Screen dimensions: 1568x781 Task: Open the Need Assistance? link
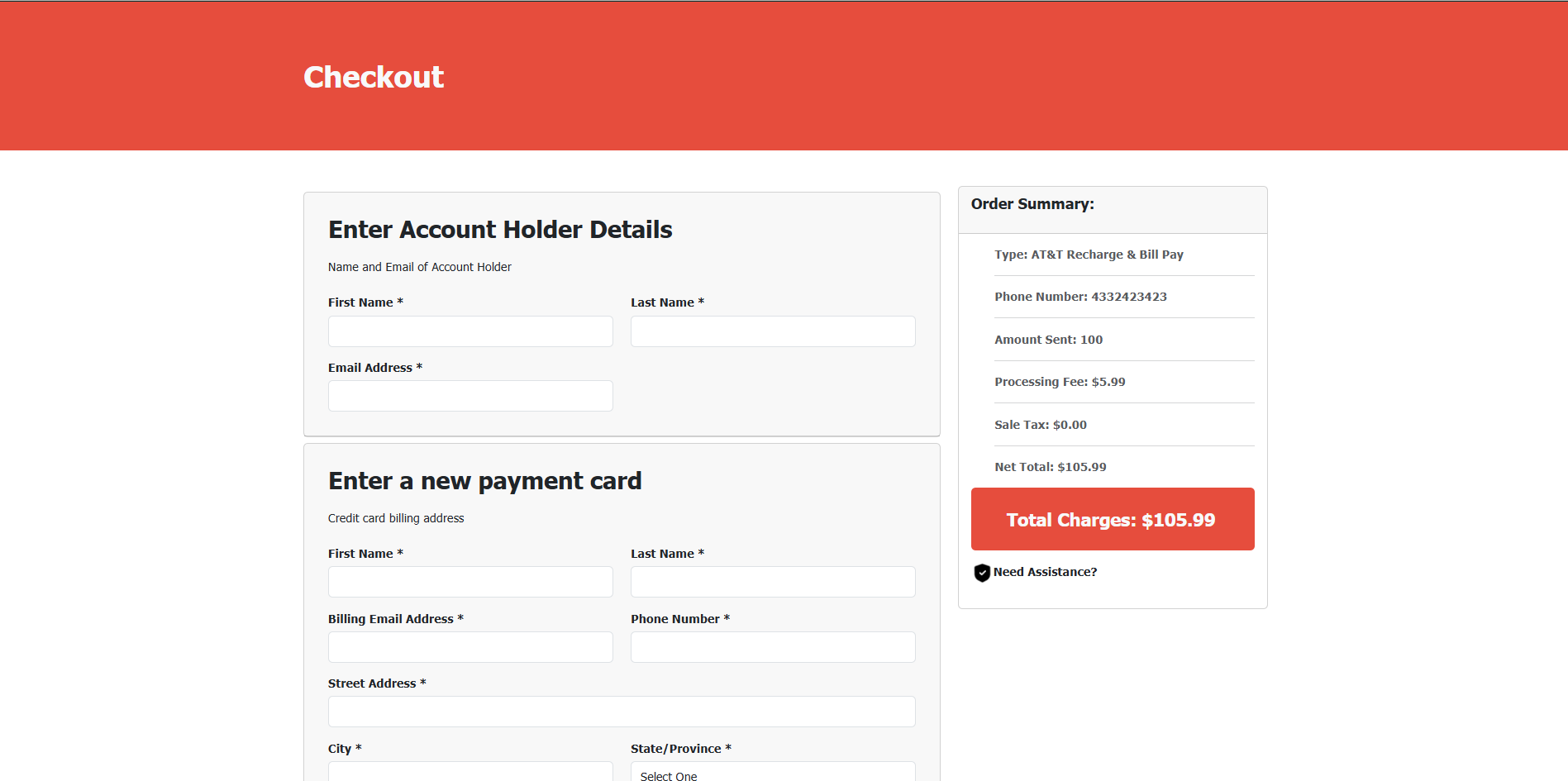tap(1045, 572)
